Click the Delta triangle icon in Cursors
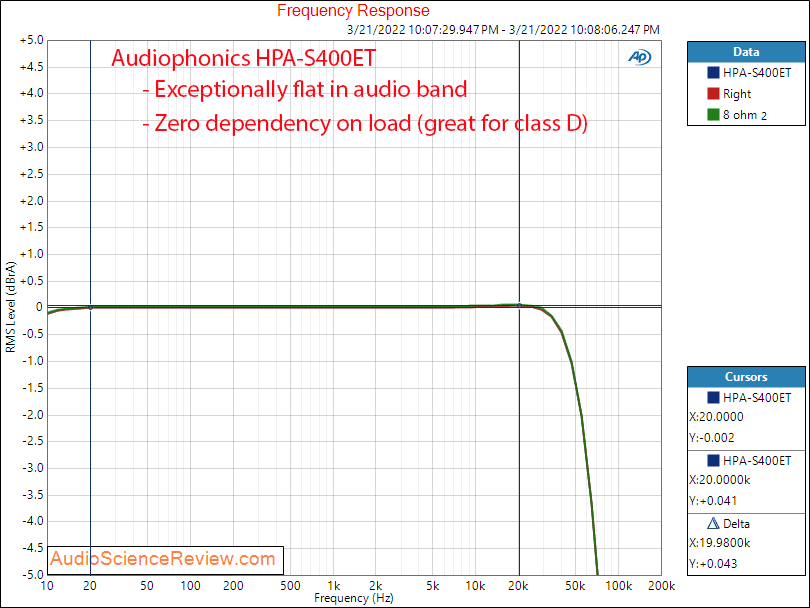This screenshot has height=608, width=810. pos(713,523)
